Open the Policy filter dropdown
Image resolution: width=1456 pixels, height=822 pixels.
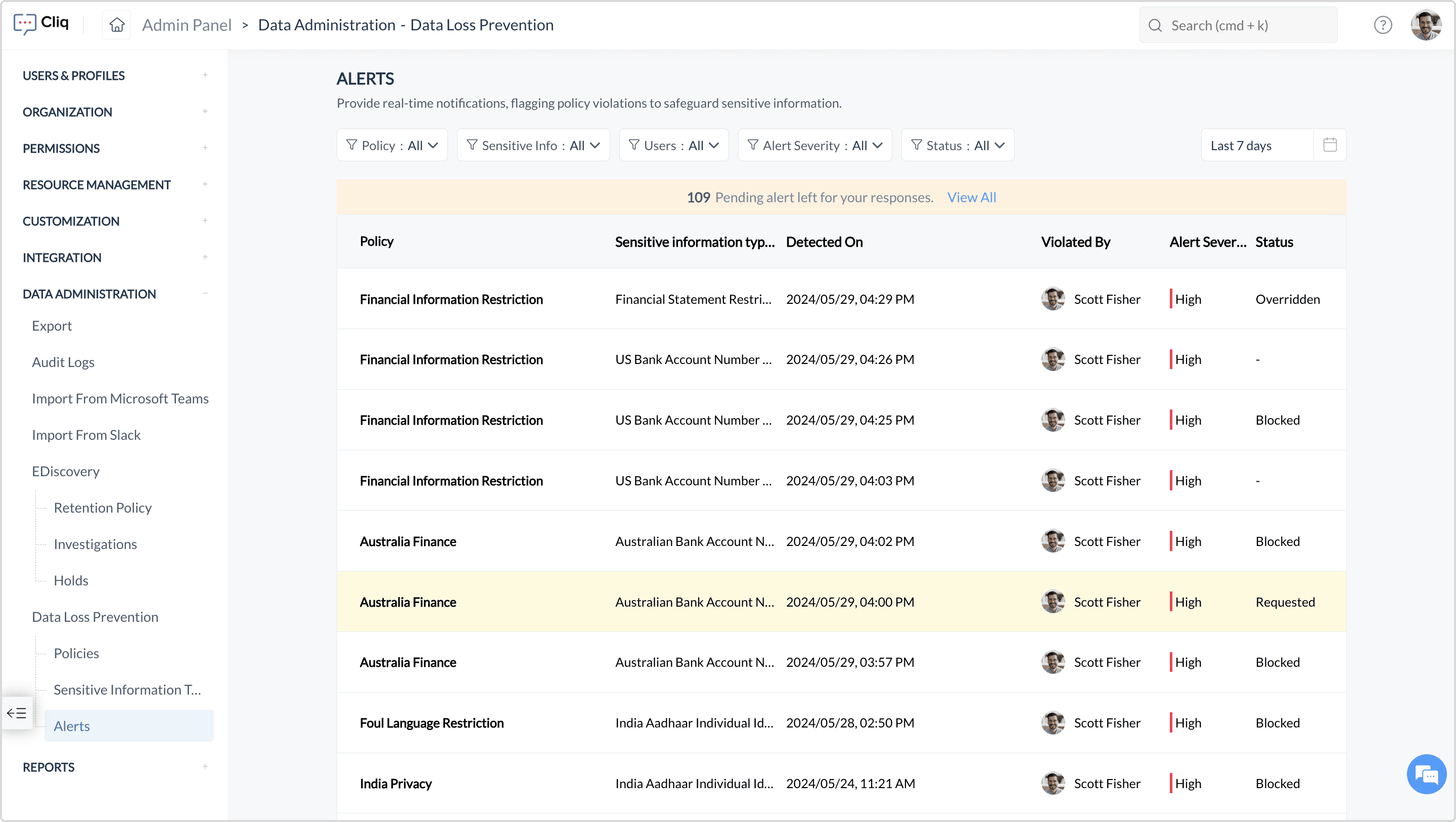tap(392, 145)
